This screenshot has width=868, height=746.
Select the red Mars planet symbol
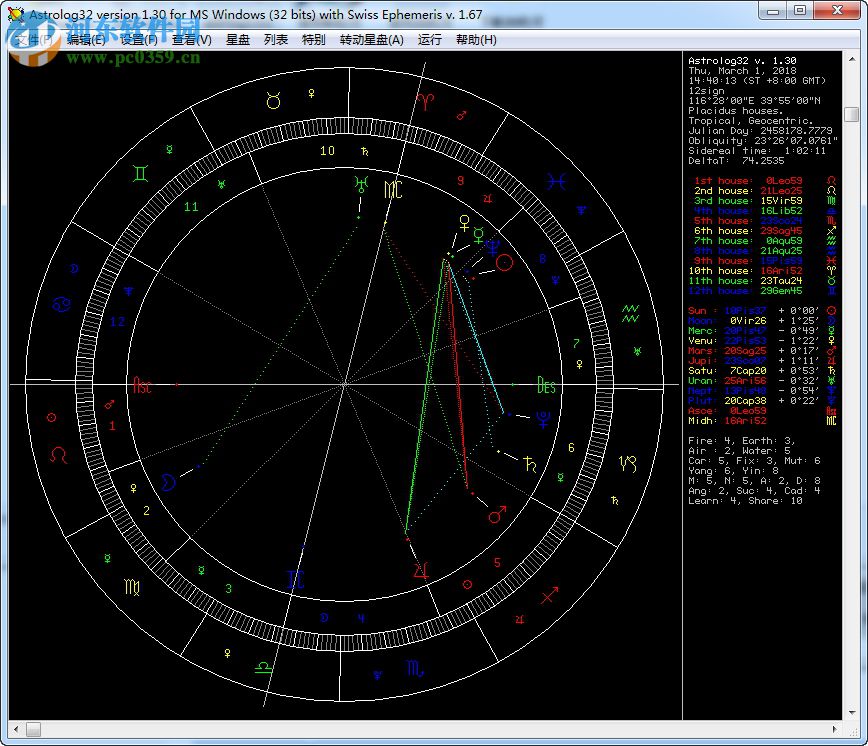496,515
